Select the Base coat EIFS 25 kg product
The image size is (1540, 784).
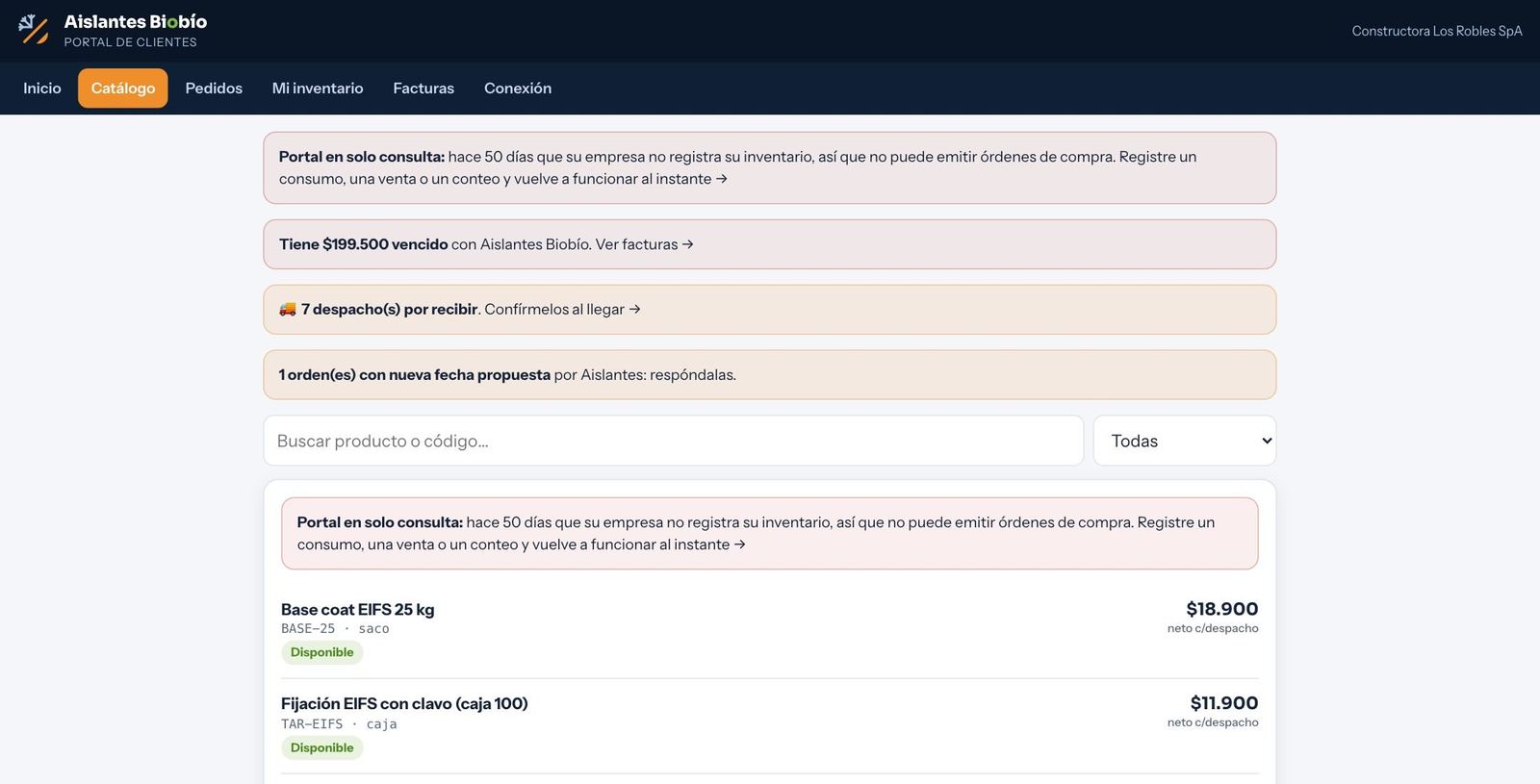[x=358, y=609]
